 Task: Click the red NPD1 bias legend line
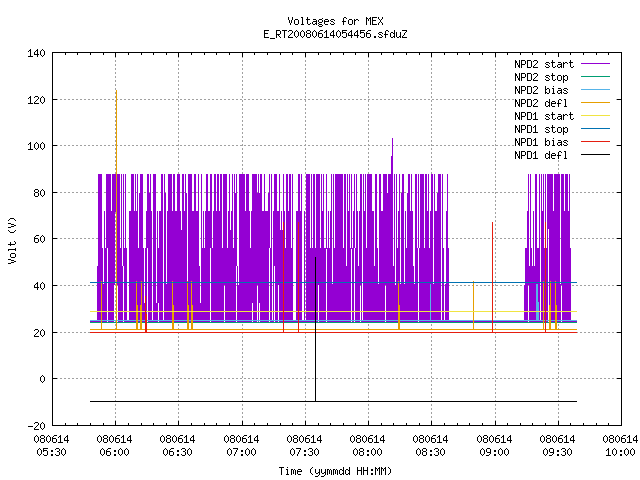pyautogui.click(x=596, y=142)
